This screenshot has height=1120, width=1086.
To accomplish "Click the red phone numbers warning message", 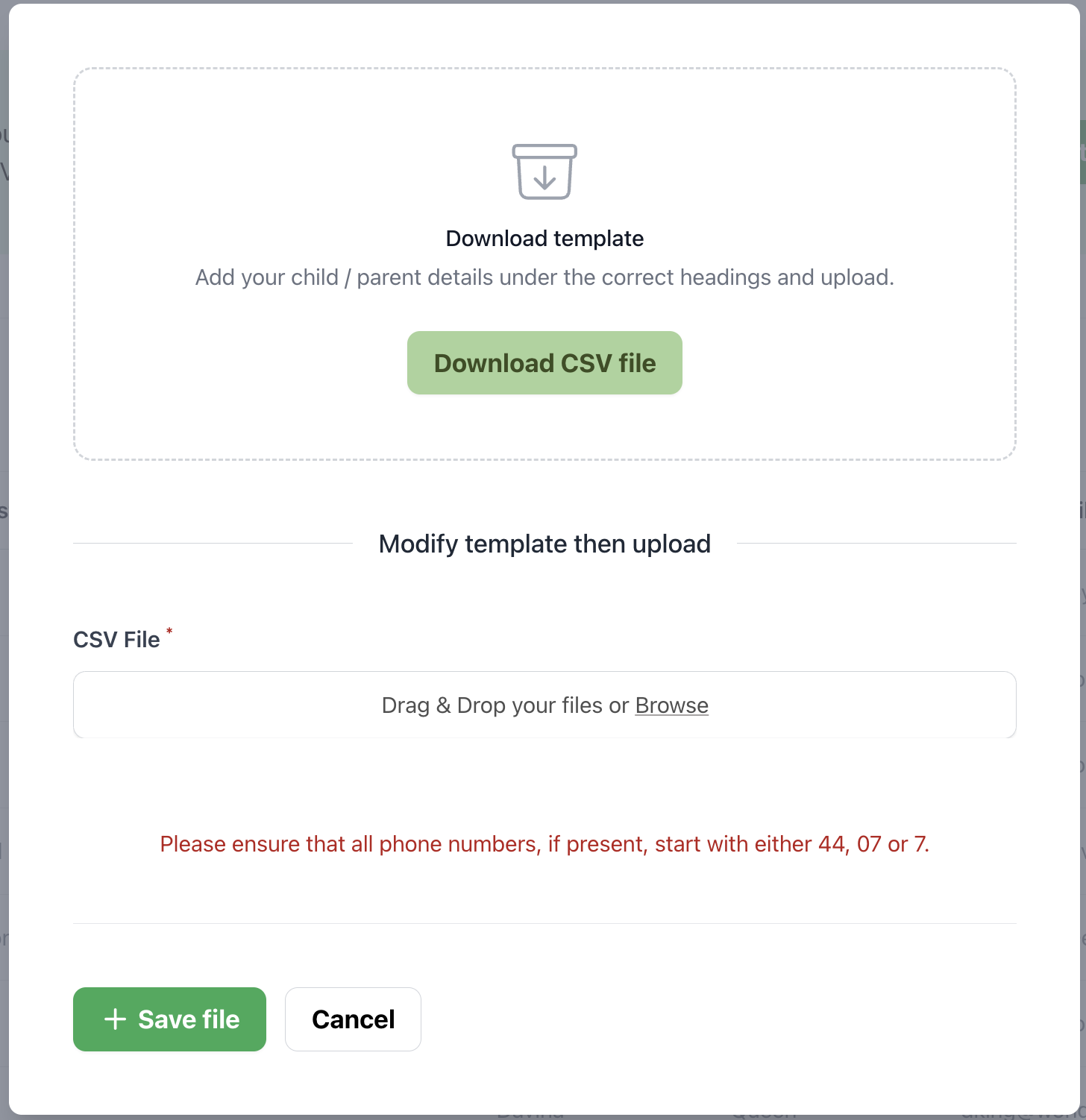I will (544, 844).
